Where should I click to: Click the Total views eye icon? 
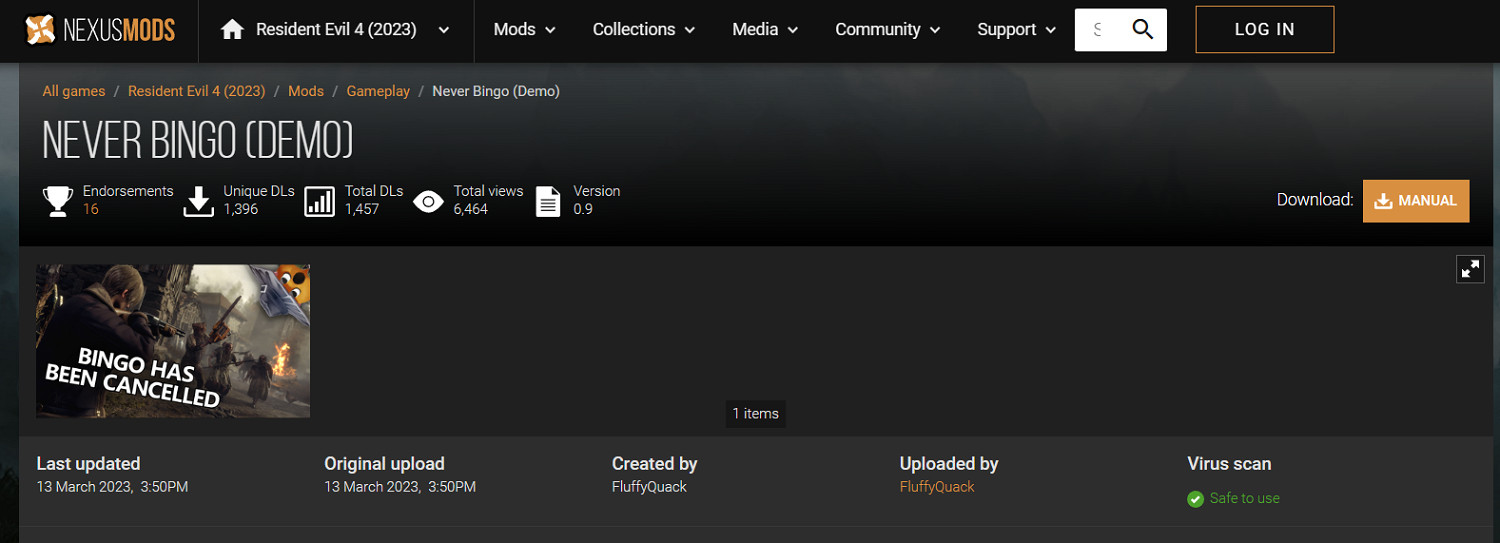(x=428, y=201)
